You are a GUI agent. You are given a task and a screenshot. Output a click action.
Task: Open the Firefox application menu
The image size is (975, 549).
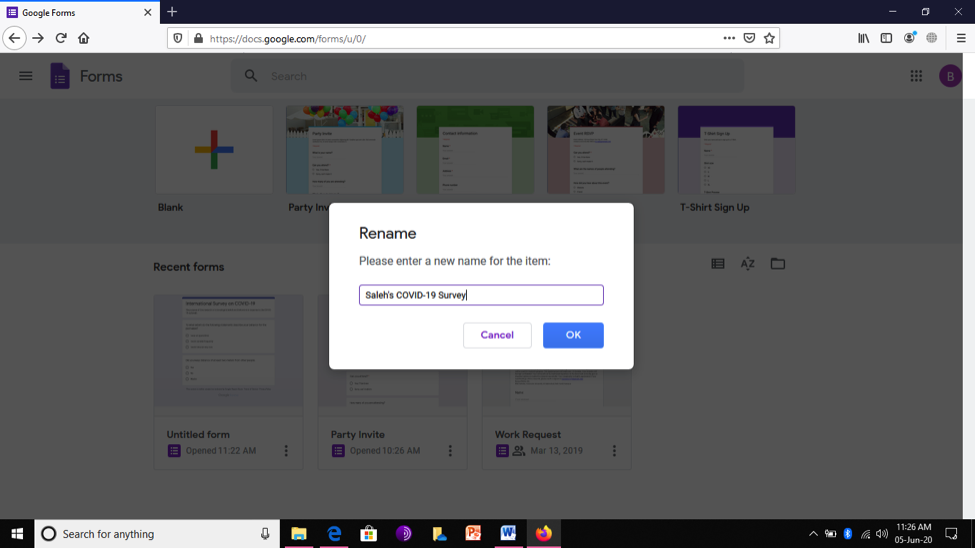pos(961,38)
